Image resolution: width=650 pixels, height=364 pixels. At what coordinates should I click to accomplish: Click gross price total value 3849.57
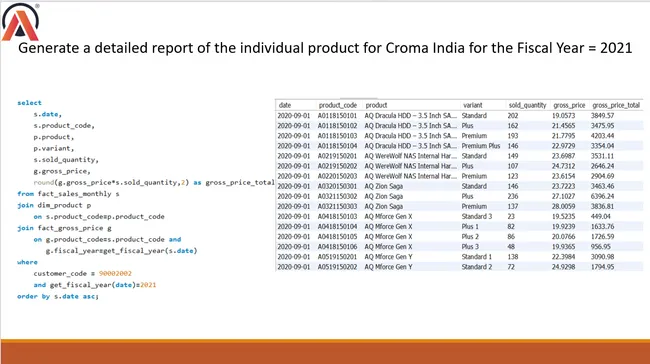tap(602, 116)
